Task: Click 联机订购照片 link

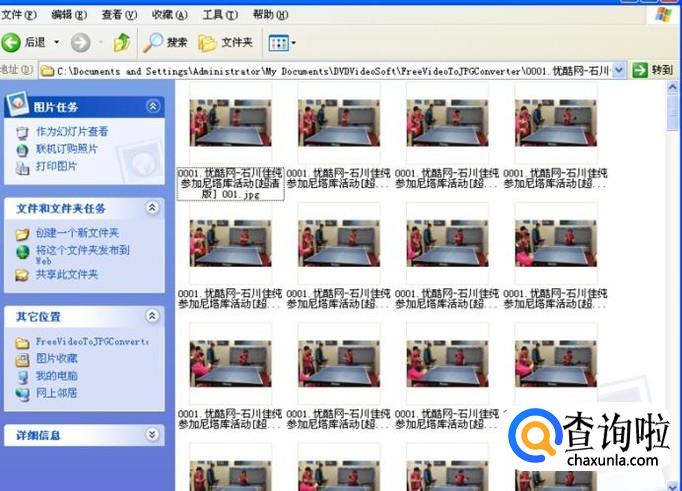Action: coord(67,149)
